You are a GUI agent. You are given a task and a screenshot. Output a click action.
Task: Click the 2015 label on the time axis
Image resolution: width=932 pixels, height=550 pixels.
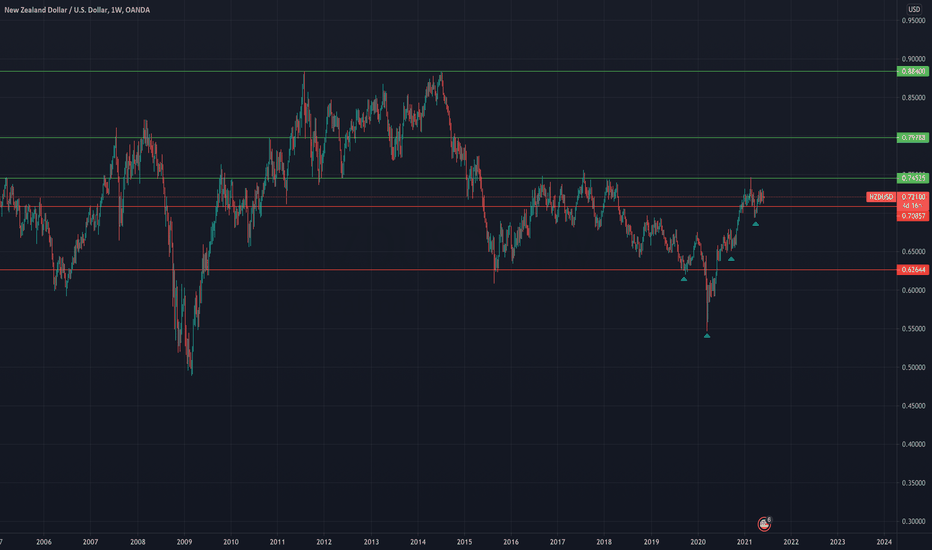(464, 542)
